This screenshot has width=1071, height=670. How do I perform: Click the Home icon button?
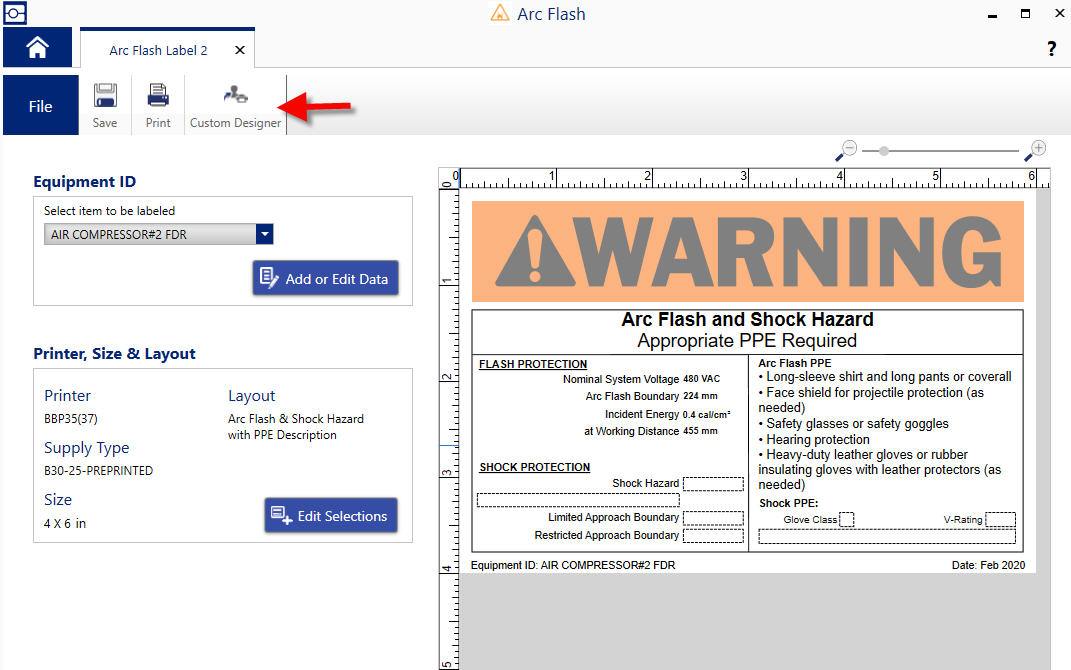click(37, 48)
